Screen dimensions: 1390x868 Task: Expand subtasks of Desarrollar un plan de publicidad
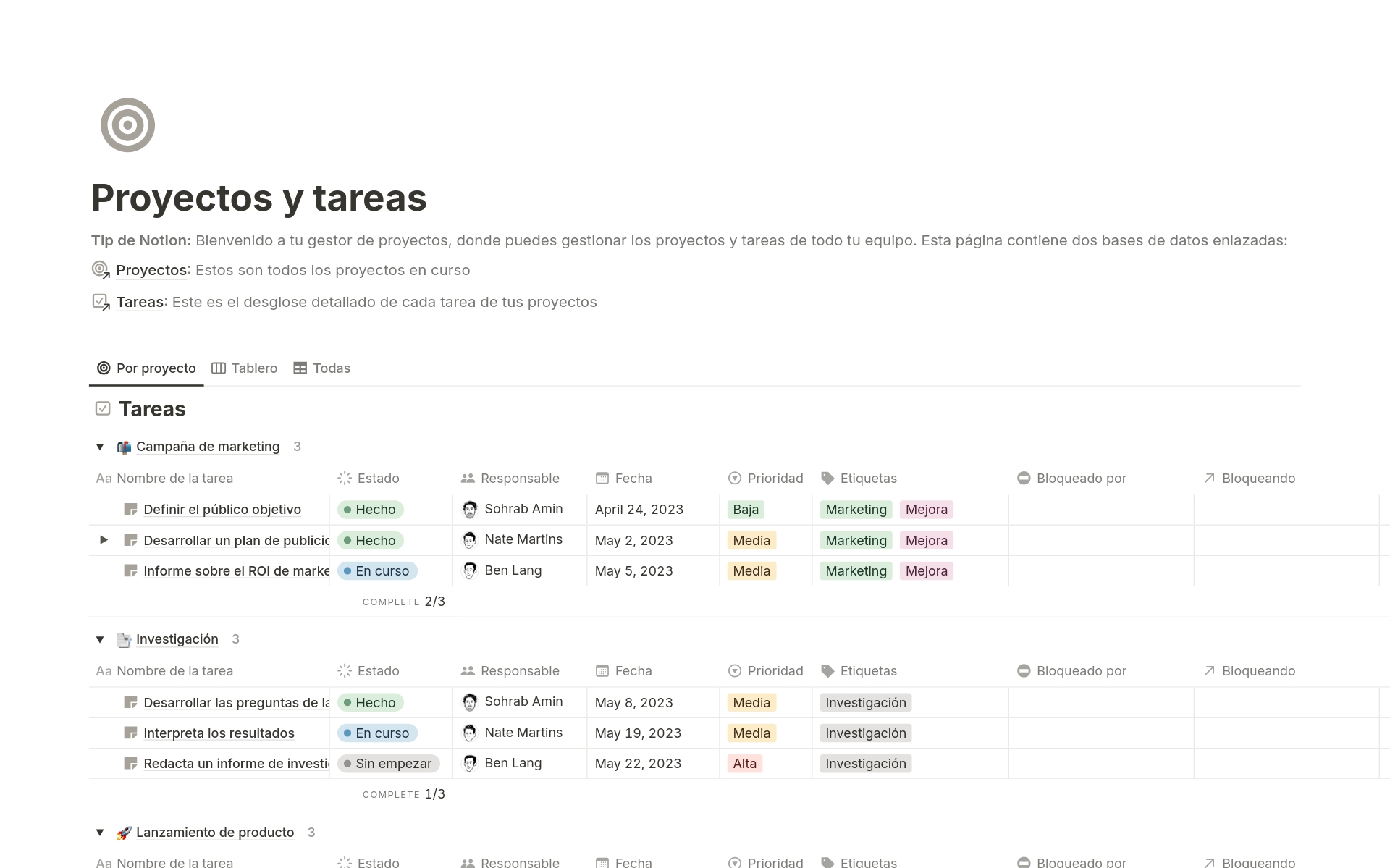(x=104, y=539)
